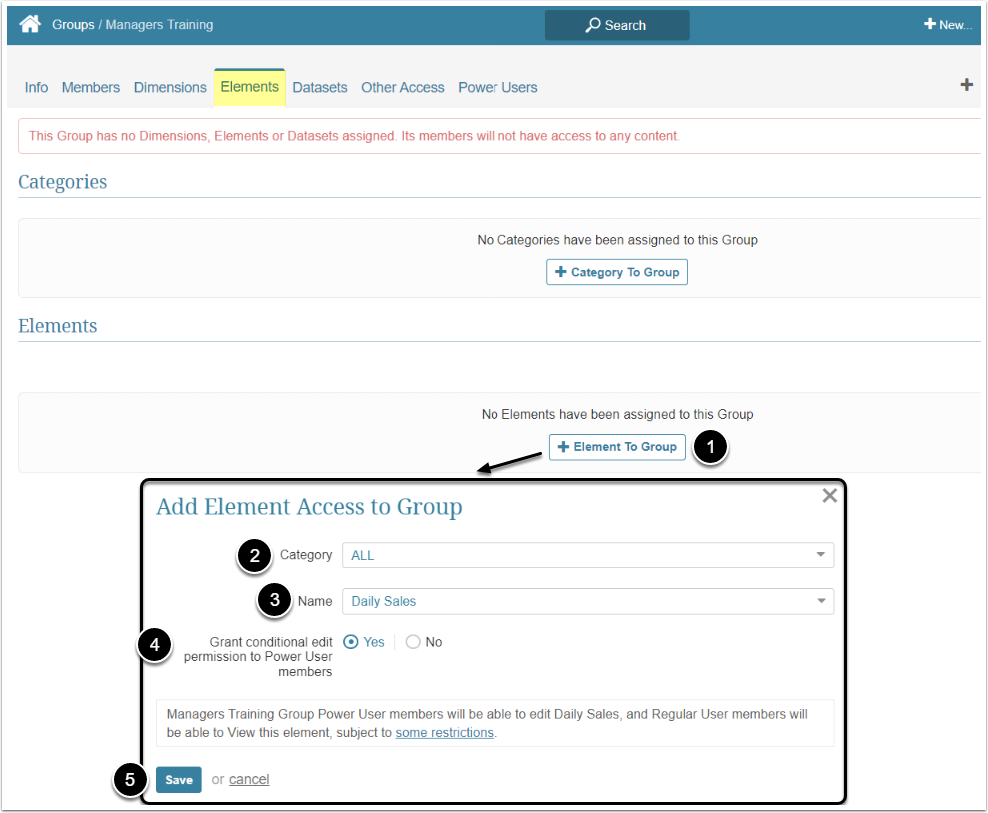Switch to the Dimensions tab
The image size is (988, 813).
click(x=170, y=88)
